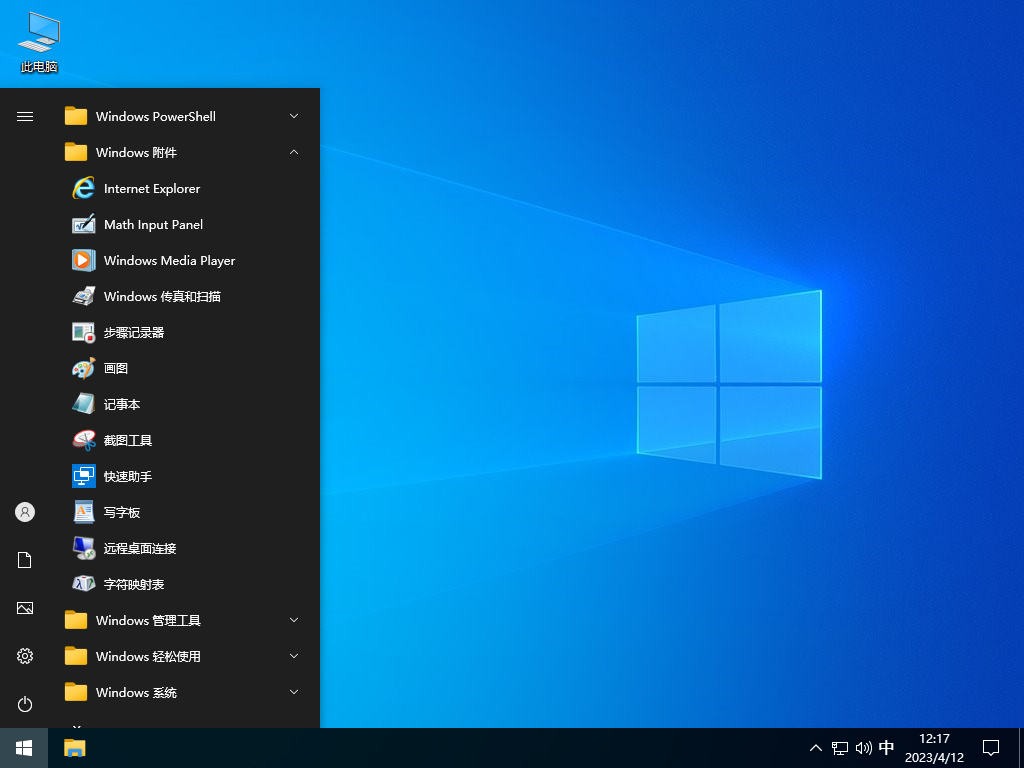The width and height of the screenshot is (1024, 768).
Task: Open File Explorer from the taskbar
Action: coord(75,748)
